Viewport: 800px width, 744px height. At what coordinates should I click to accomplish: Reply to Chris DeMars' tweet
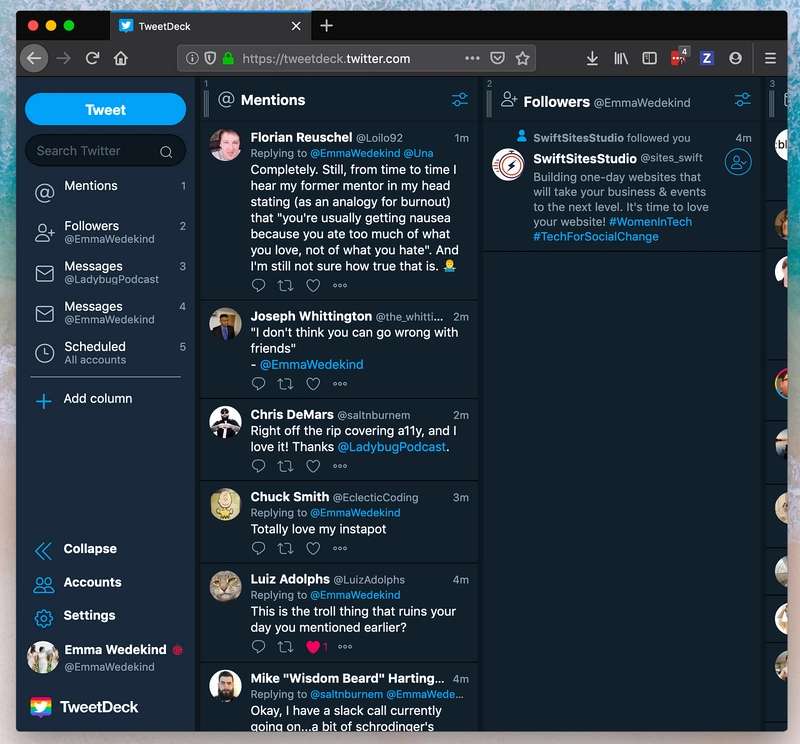pyautogui.click(x=259, y=466)
